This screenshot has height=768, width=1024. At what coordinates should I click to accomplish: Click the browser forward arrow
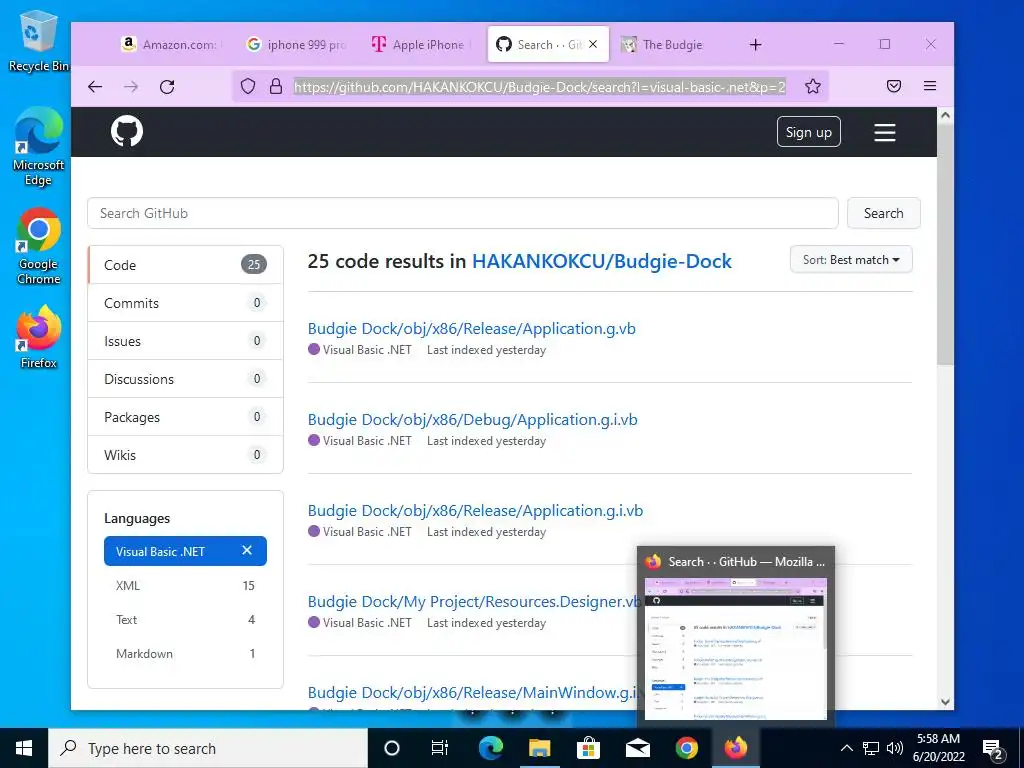pyautogui.click(x=131, y=86)
